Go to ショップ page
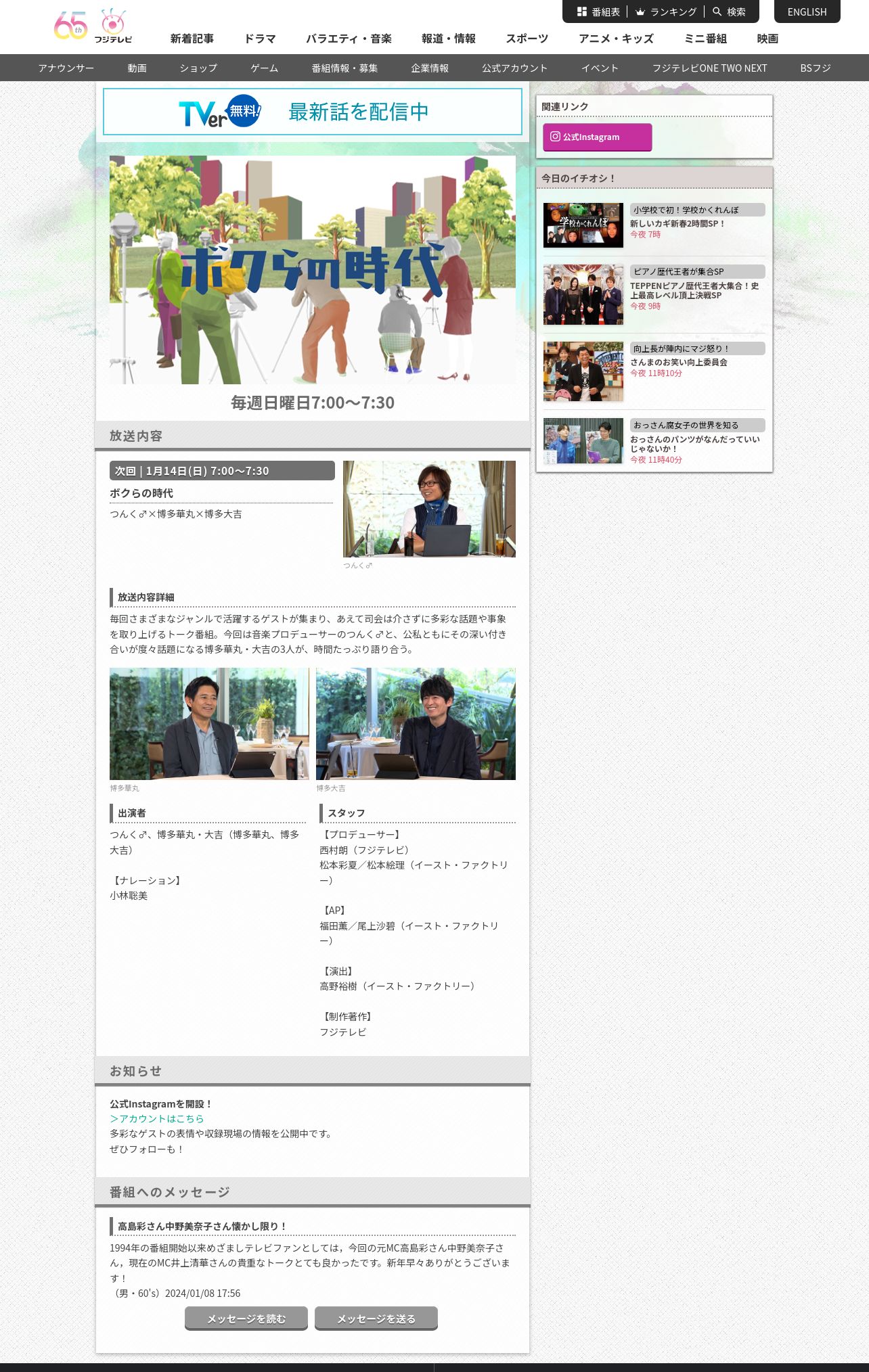869x1372 pixels. pyautogui.click(x=198, y=68)
